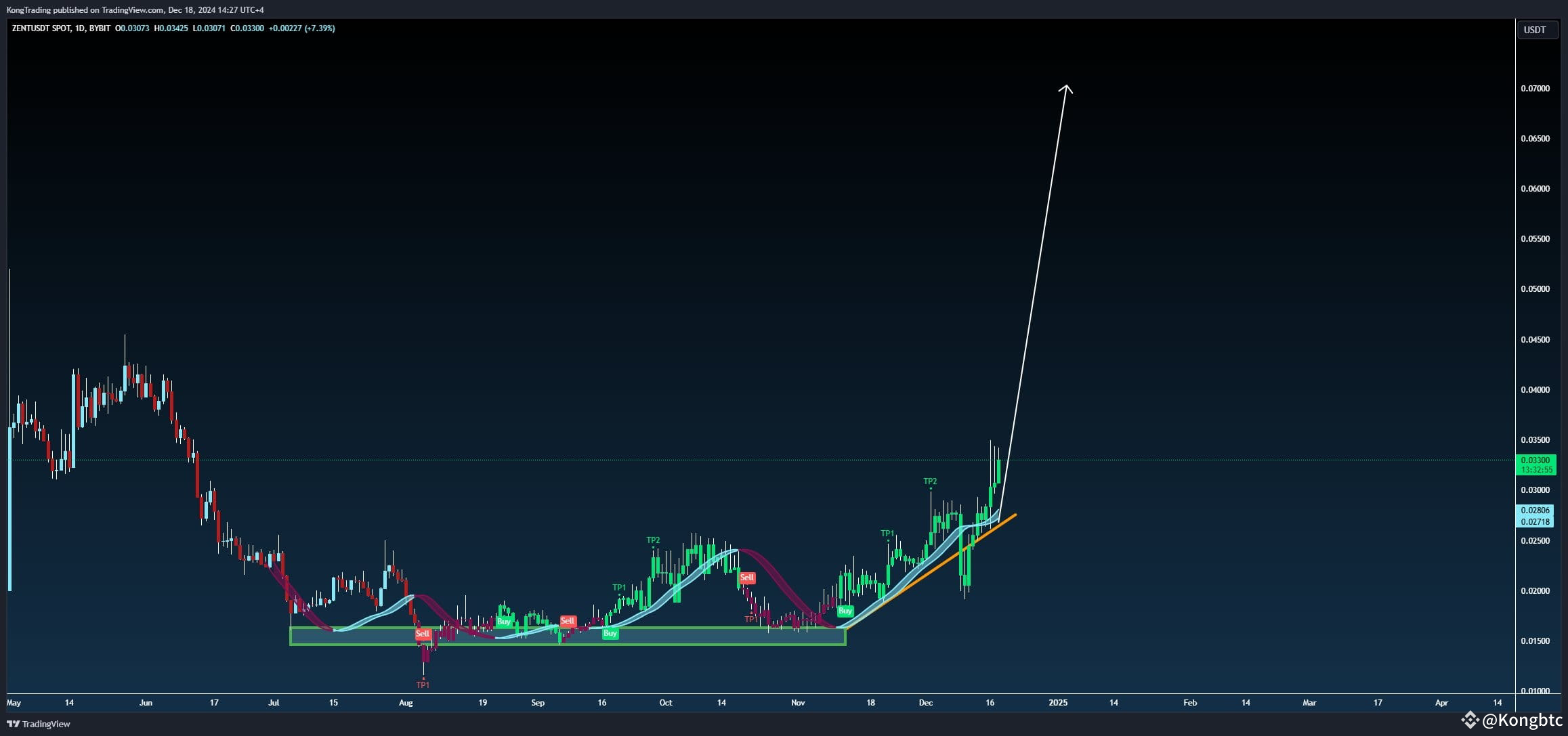Click the Dec label on the time axis
Screen dimensions: 1568x736
[x=926, y=703]
